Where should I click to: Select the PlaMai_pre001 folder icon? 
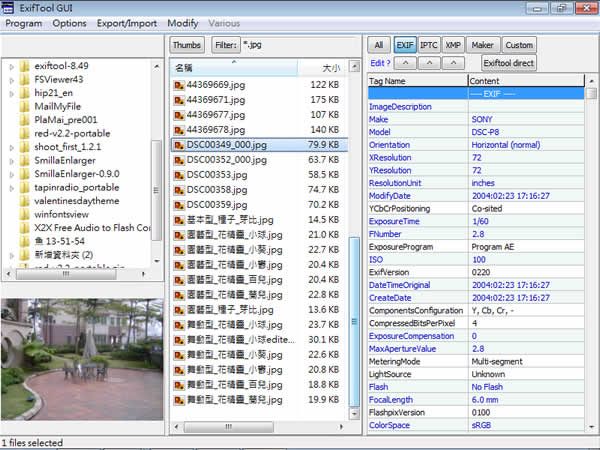[x=24, y=120]
